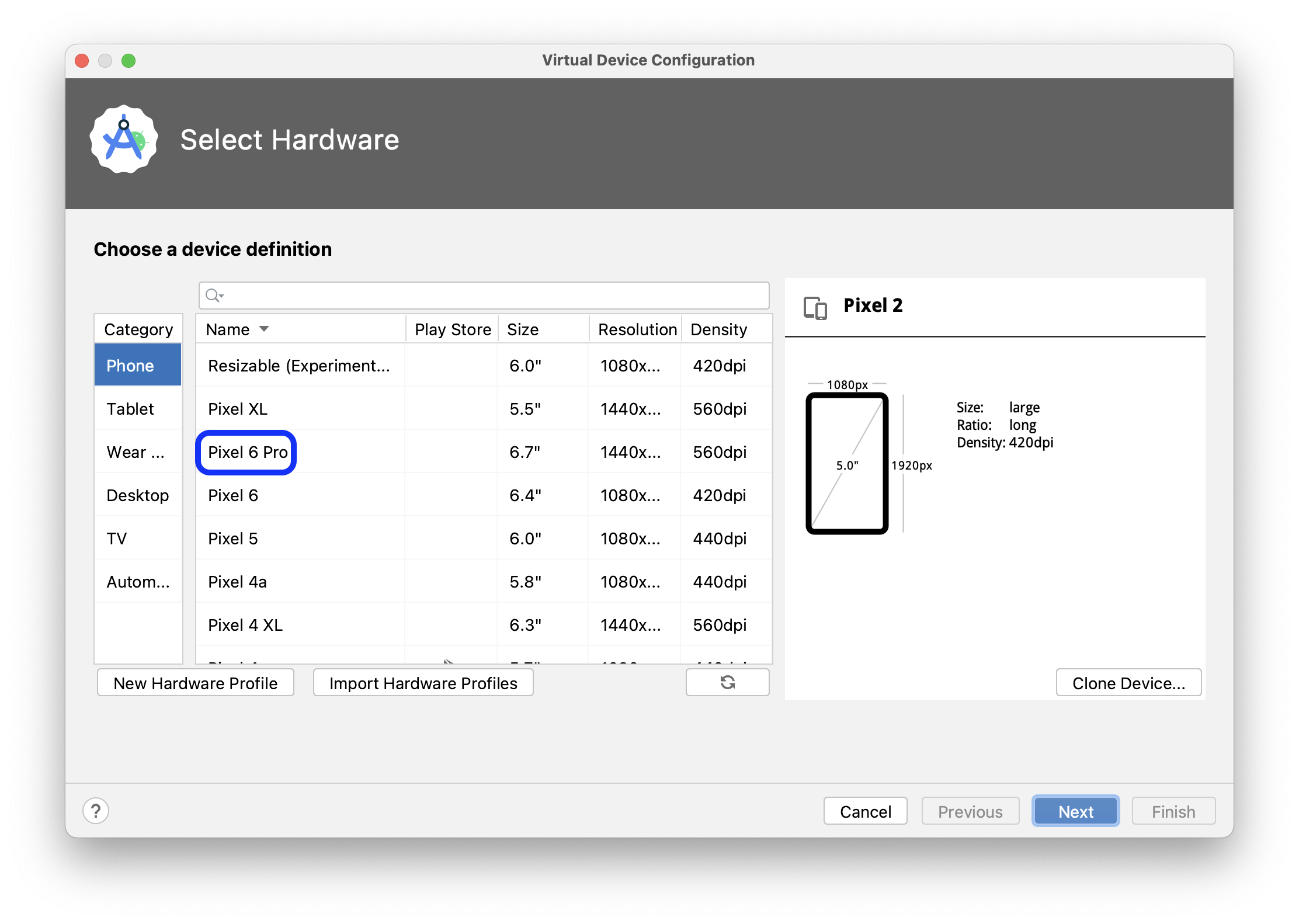Click the Previous button
This screenshot has width=1299, height=924.
(x=971, y=811)
